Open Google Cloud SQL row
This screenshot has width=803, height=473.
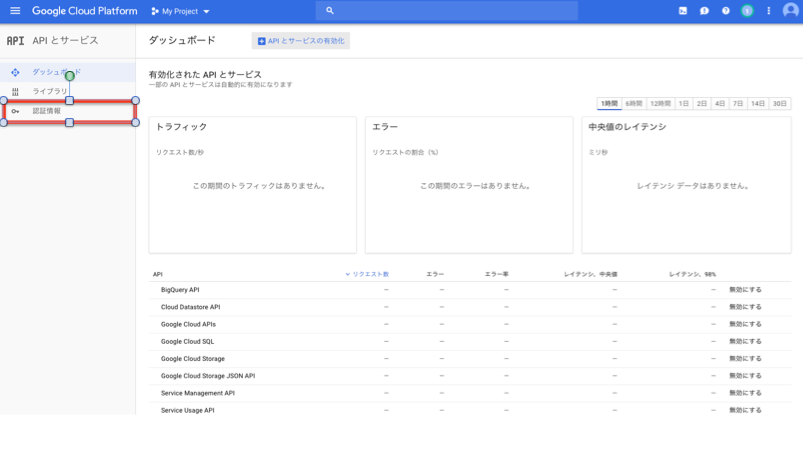click(187, 341)
